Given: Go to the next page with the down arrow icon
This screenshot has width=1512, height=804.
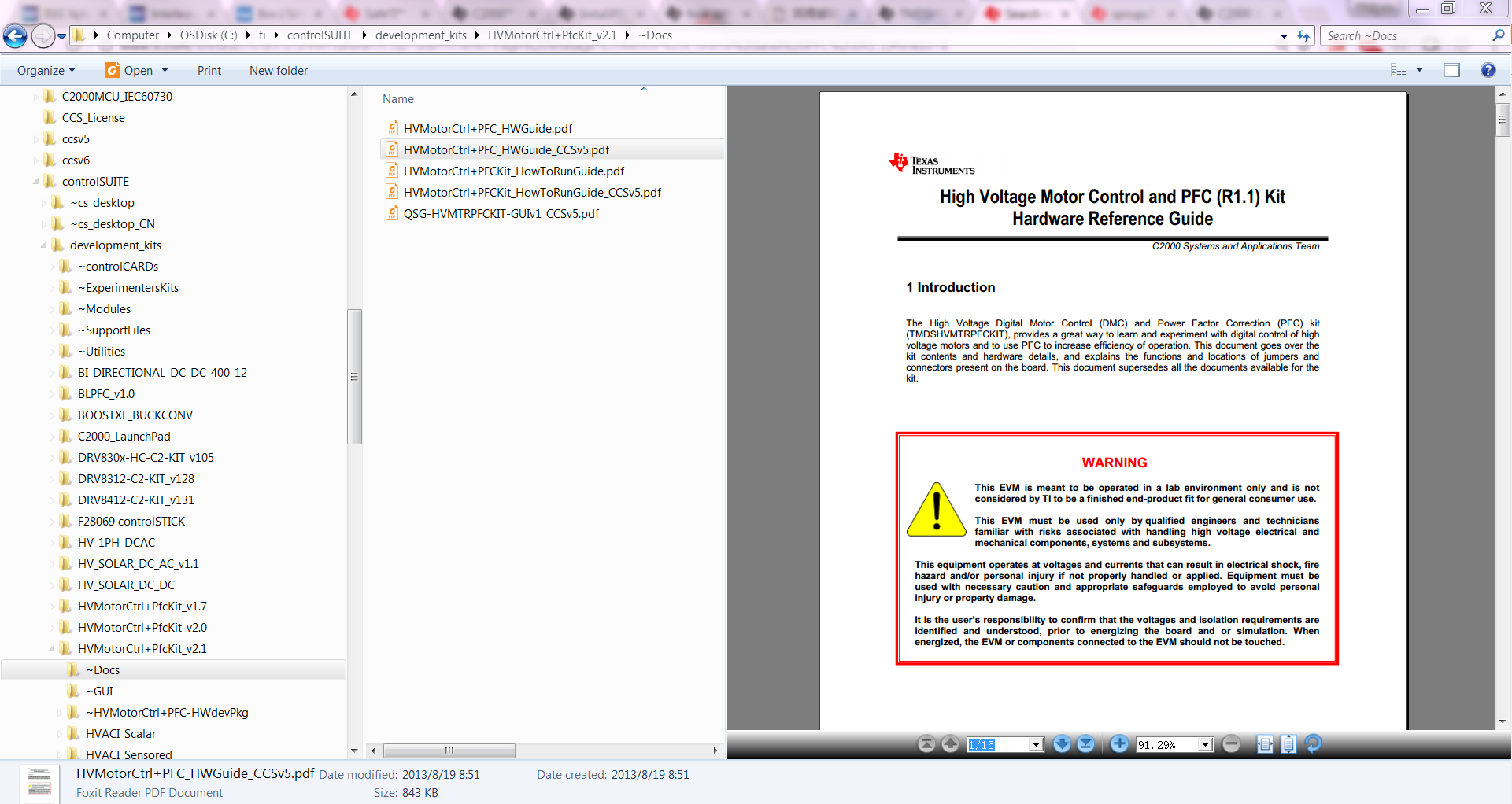Looking at the screenshot, I should [1062, 743].
